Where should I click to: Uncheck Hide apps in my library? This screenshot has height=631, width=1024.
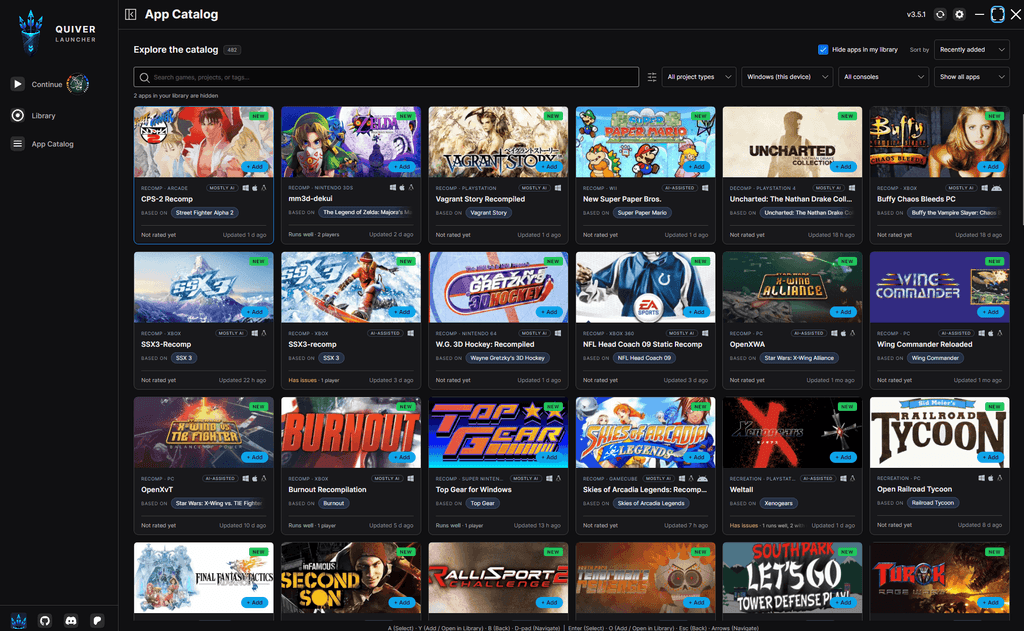coord(823,50)
